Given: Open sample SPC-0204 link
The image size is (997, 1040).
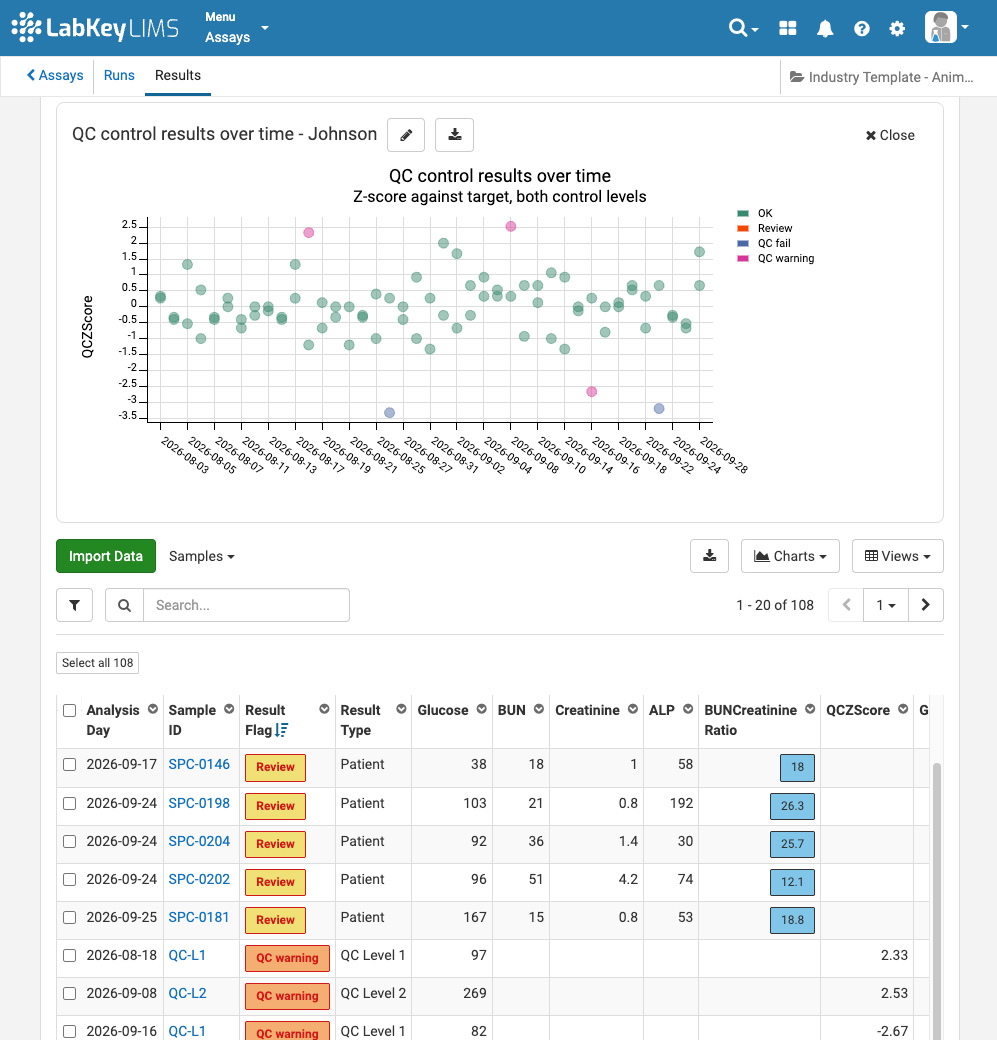Looking at the screenshot, I should click(x=199, y=841).
